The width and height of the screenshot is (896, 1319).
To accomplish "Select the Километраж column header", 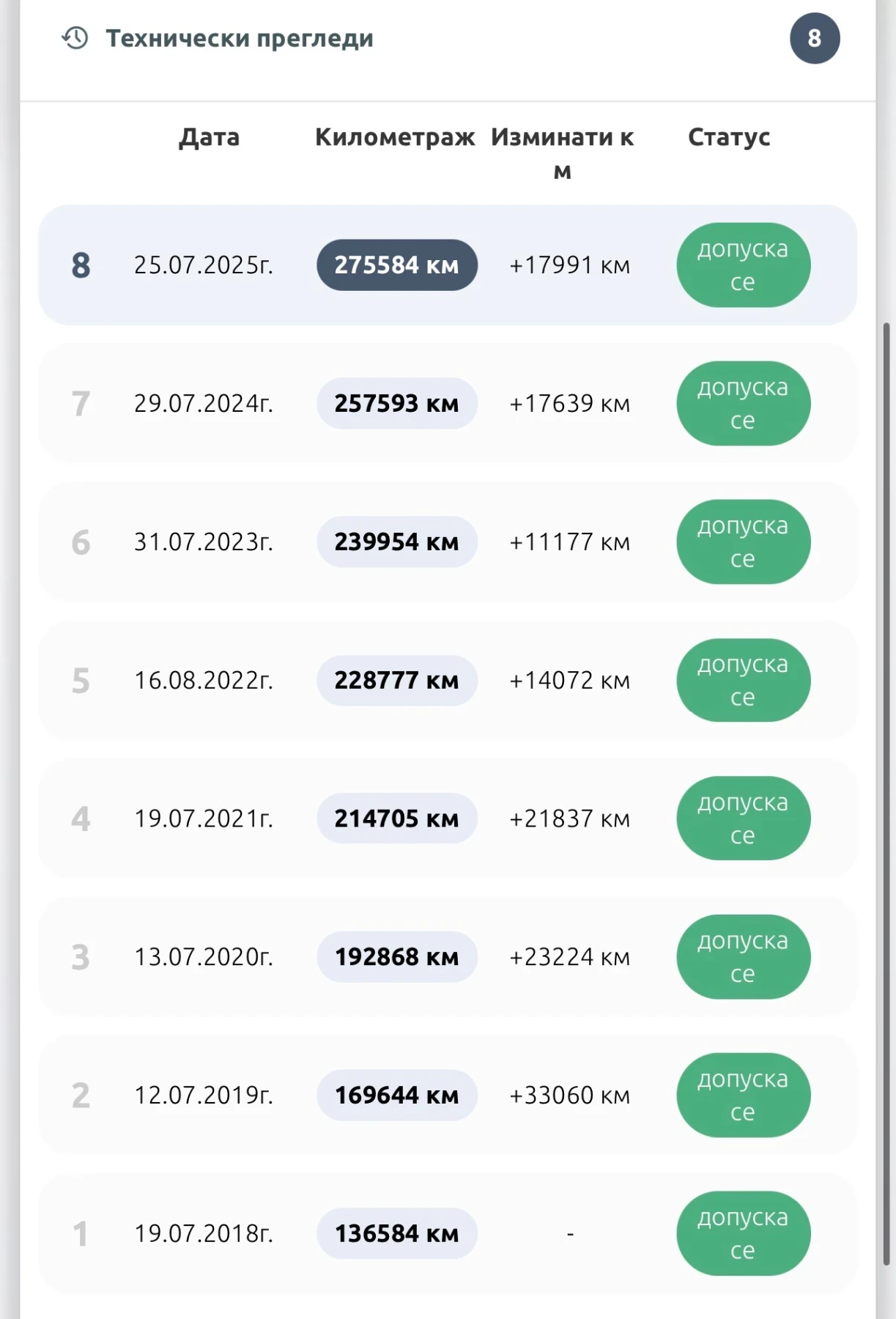I will click(396, 137).
